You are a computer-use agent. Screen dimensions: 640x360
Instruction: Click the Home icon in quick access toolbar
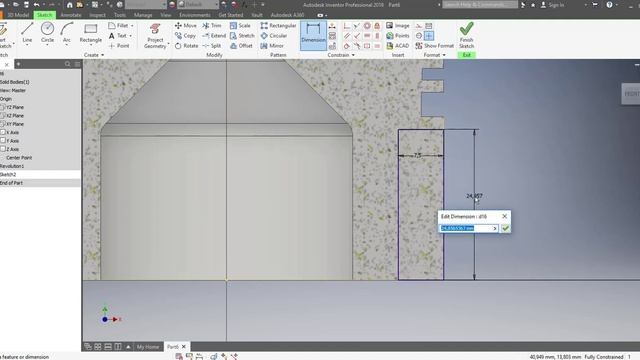click(69, 5)
